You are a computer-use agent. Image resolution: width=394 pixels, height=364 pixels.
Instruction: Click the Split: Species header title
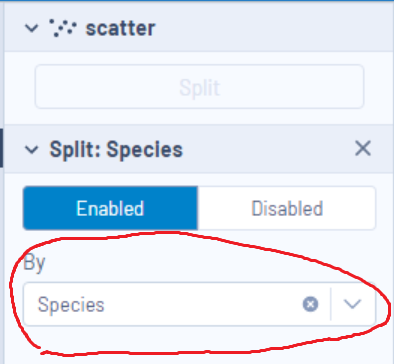pyautogui.click(x=116, y=149)
